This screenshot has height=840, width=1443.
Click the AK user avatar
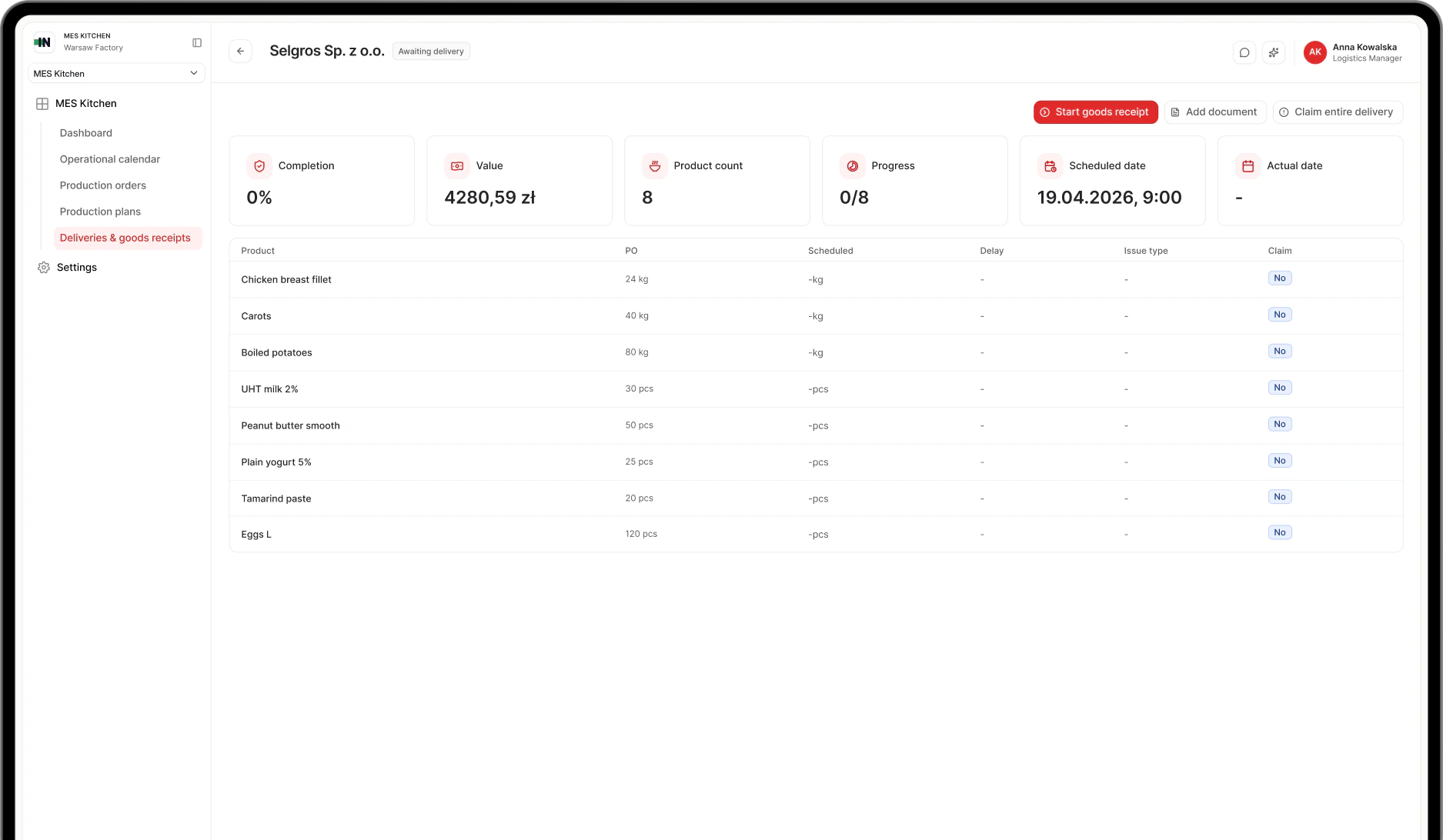point(1315,52)
